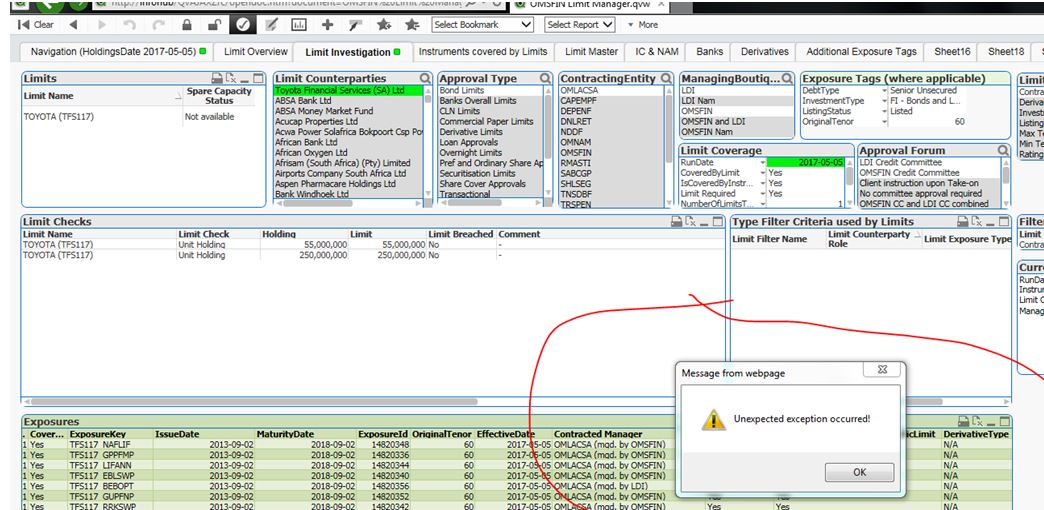Click the Unlock selections open padlock icon
The image size is (1044, 510).
pos(215,24)
